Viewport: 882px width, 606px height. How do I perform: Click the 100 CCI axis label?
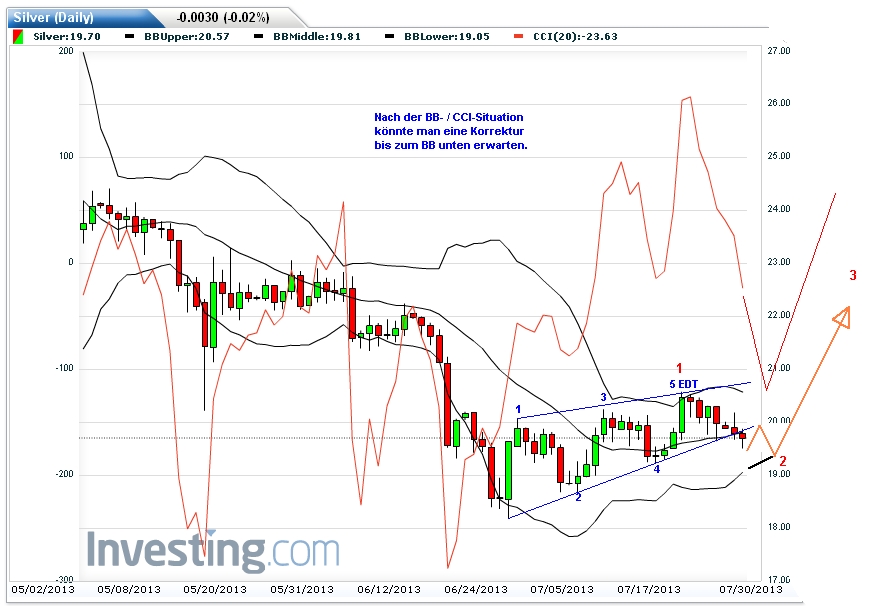pos(66,156)
